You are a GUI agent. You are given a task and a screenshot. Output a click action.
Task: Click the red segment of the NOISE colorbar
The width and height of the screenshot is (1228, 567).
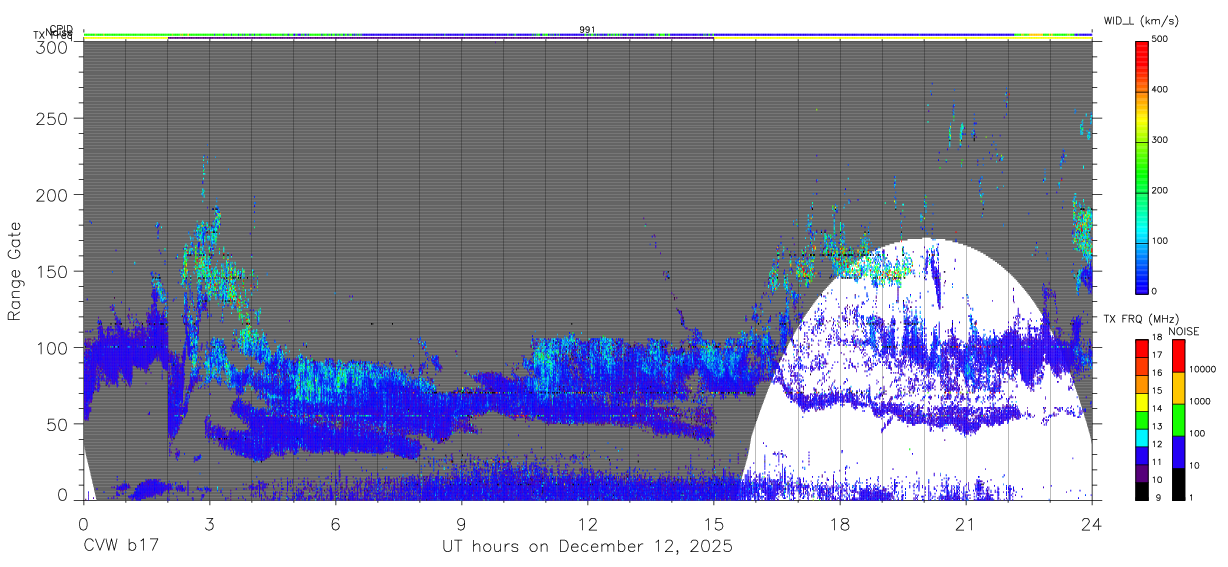coord(1177,355)
